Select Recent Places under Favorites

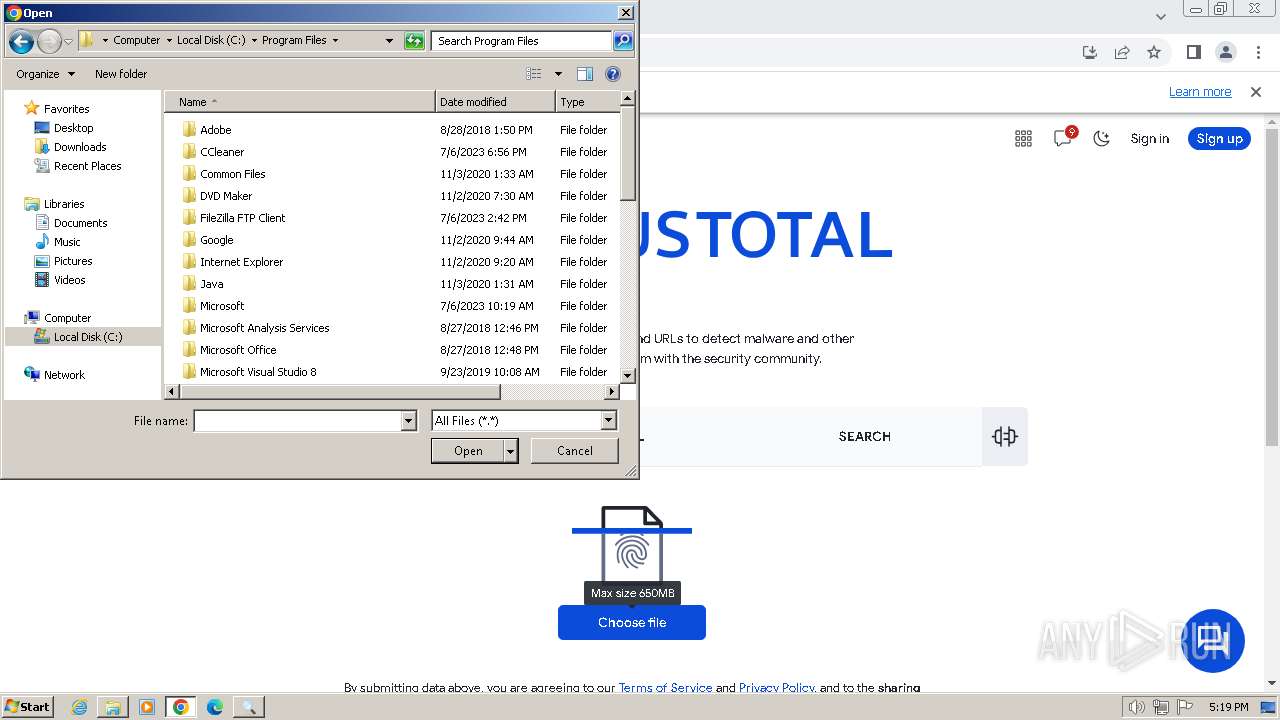[87, 166]
